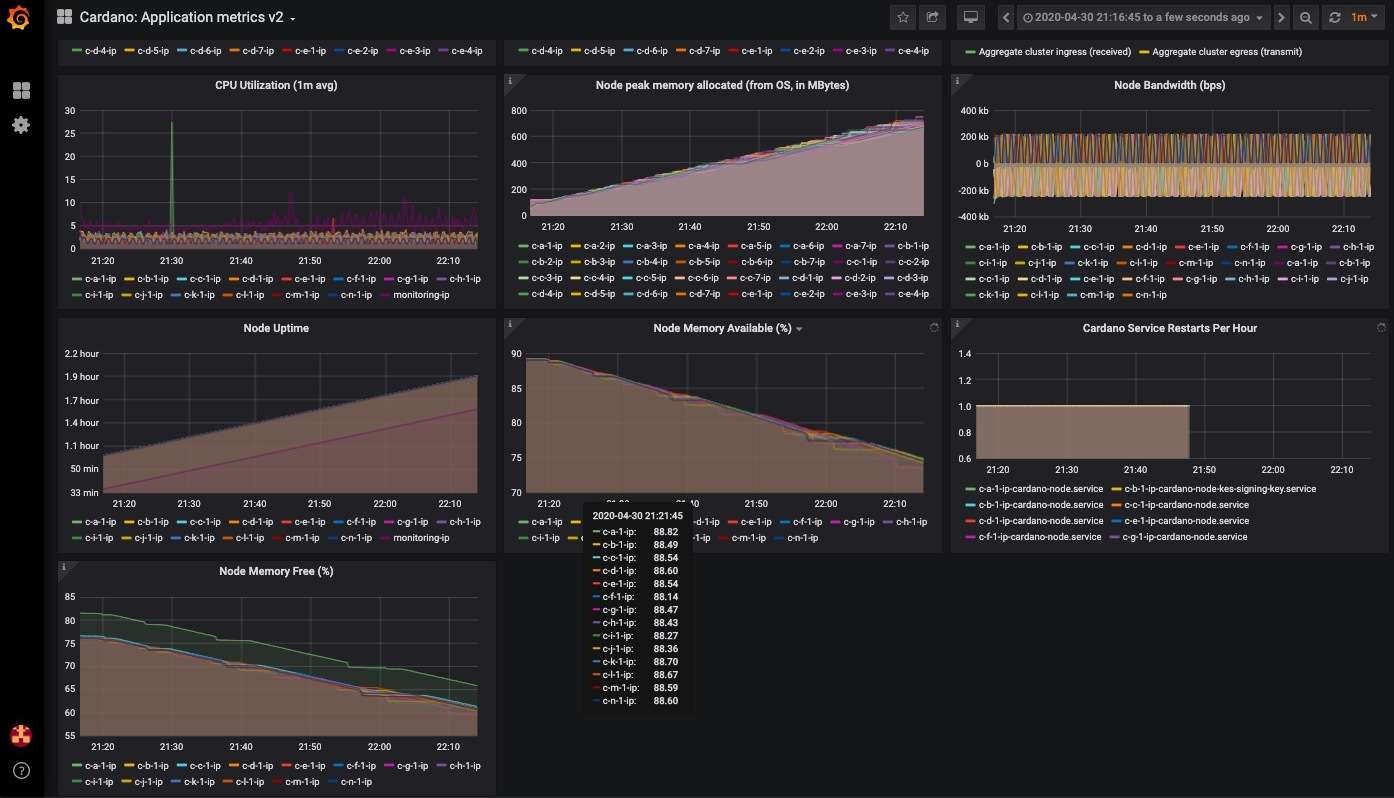Show info icon on Node Memory Available panel

tap(511, 324)
